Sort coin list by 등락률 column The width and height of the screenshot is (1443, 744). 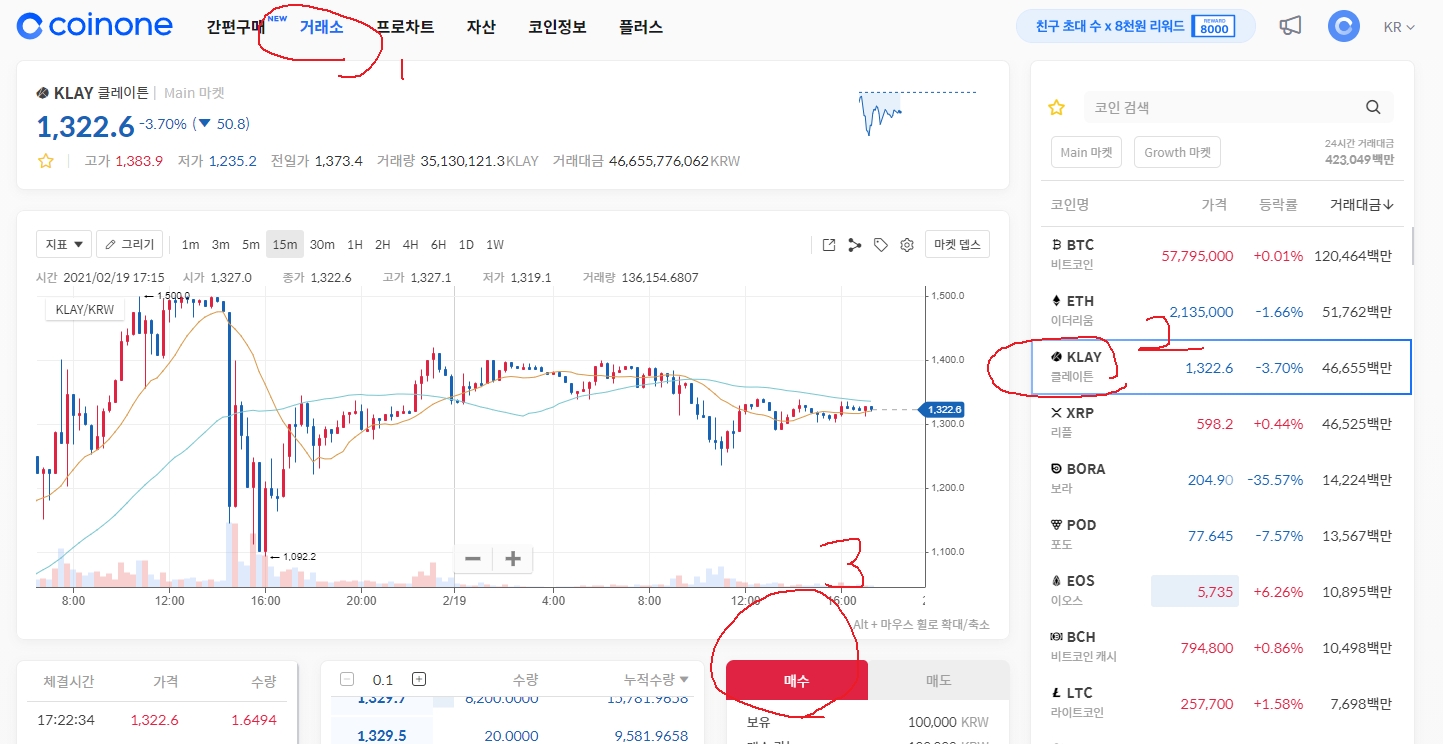click(x=1278, y=204)
